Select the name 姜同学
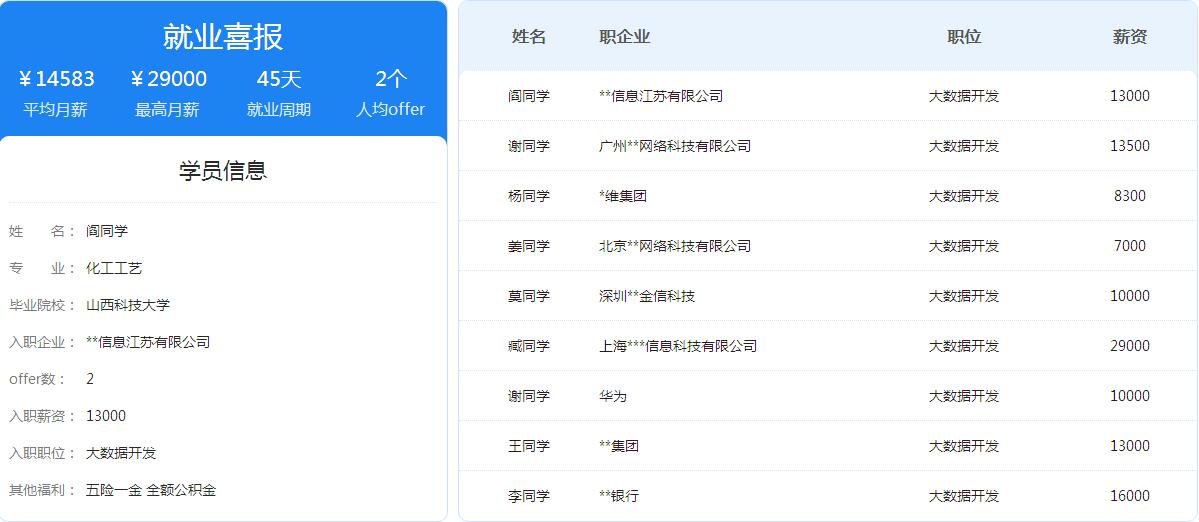 [528, 246]
